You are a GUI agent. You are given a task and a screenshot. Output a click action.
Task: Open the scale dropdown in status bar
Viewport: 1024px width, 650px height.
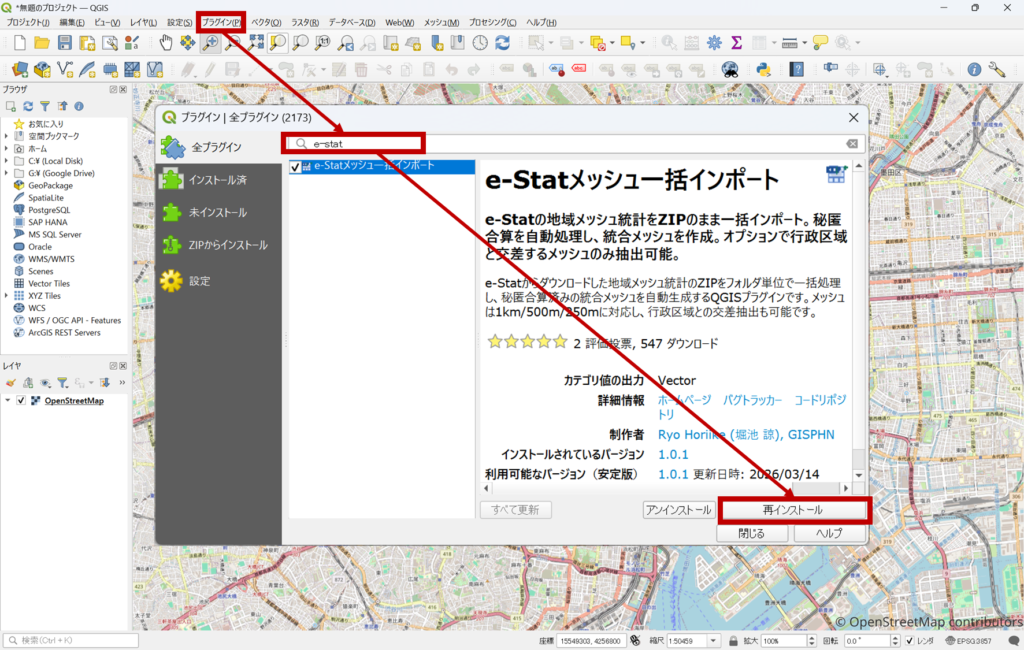[x=713, y=640]
